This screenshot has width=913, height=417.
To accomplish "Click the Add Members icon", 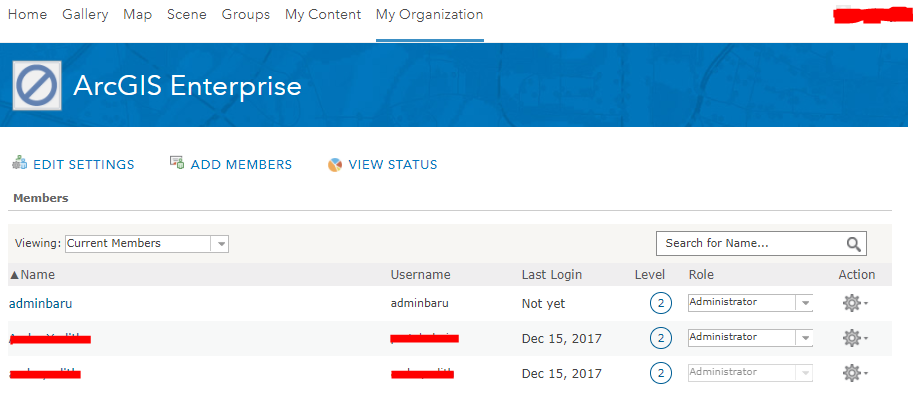I will coord(177,163).
